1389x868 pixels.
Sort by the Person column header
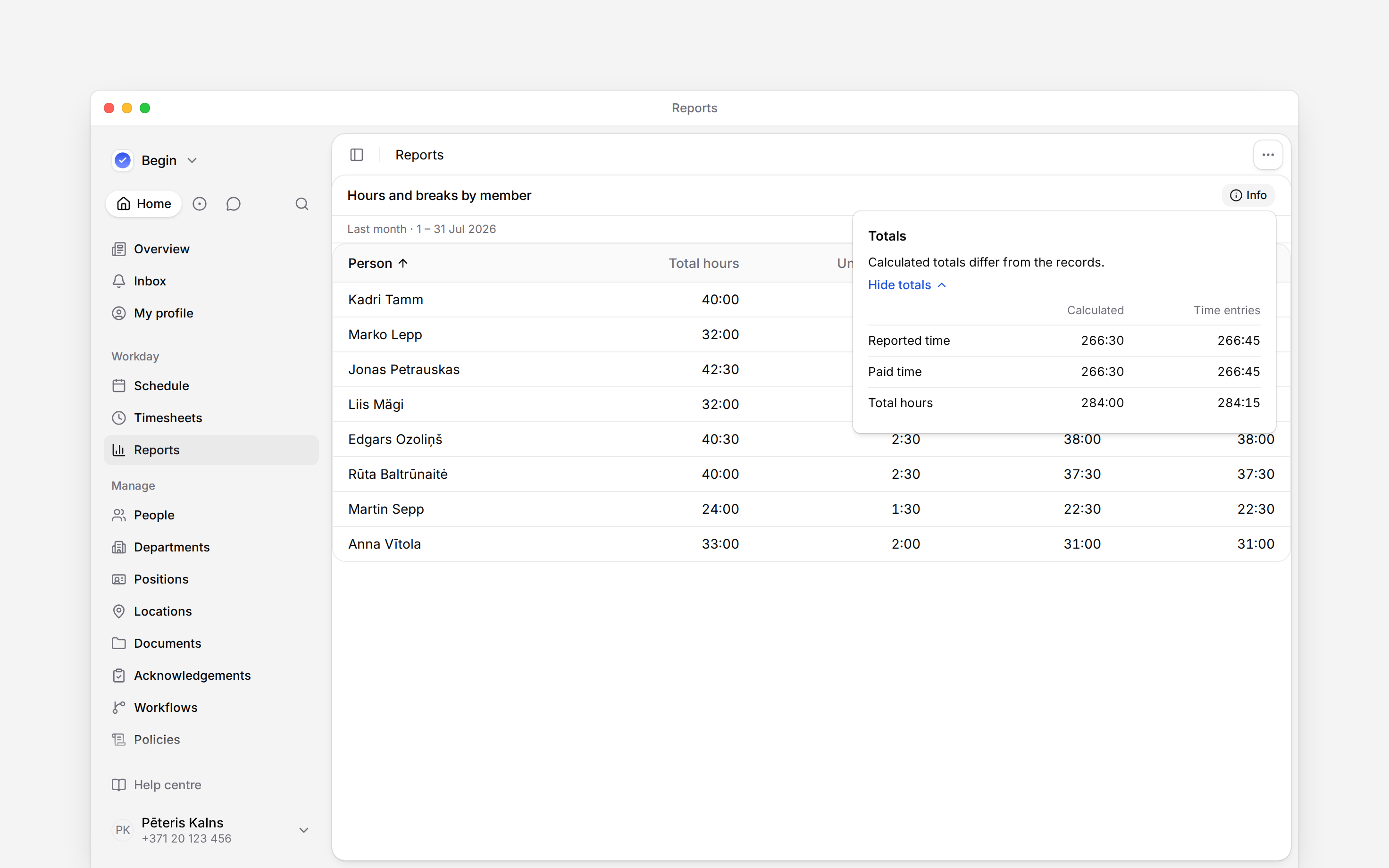[377, 264]
